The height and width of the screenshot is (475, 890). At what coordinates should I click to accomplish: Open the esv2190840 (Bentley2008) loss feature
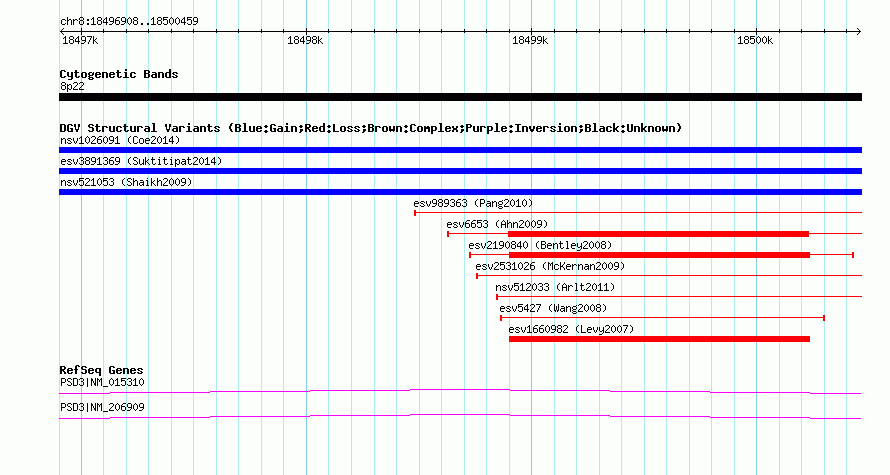coord(661,255)
